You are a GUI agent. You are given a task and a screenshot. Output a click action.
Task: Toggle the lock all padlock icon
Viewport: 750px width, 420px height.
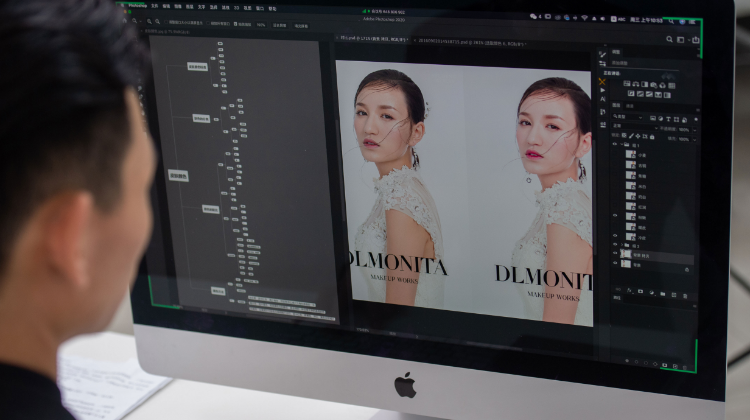[x=652, y=137]
